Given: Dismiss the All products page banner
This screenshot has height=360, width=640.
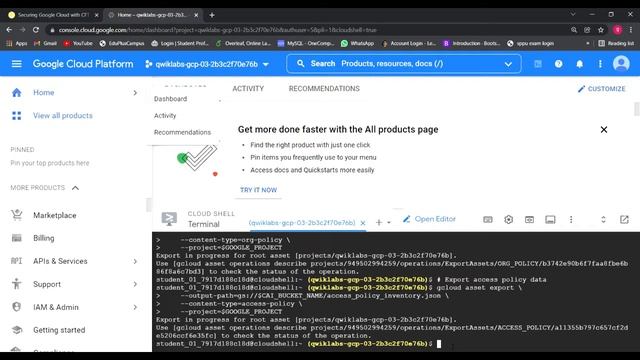Looking at the screenshot, I should tap(604, 129).
